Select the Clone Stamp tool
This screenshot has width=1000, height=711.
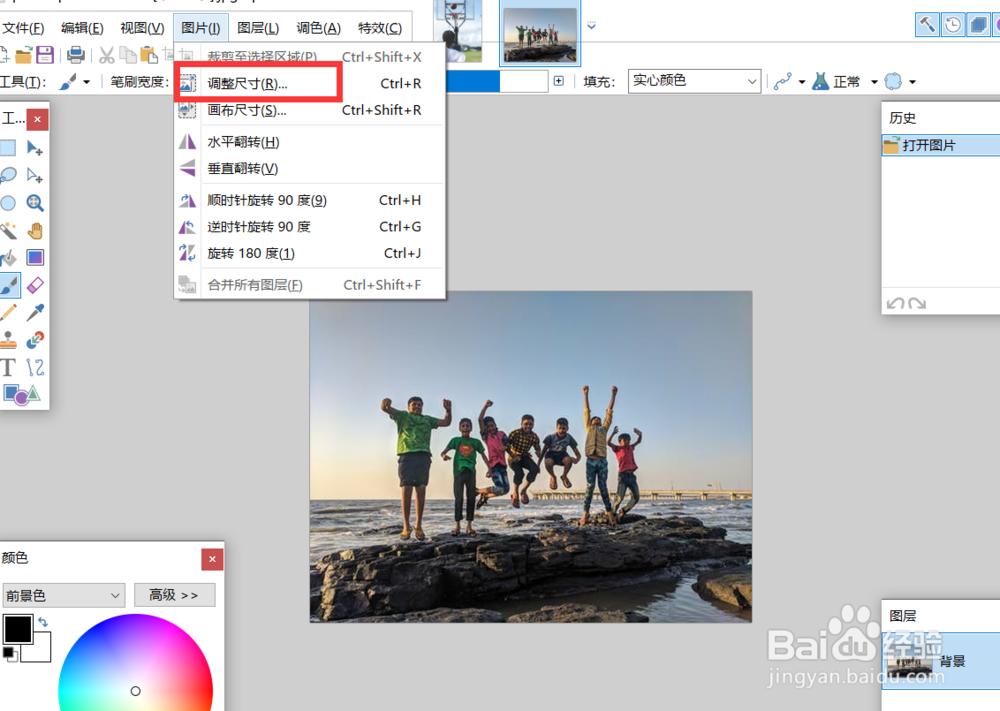click(x=8, y=339)
